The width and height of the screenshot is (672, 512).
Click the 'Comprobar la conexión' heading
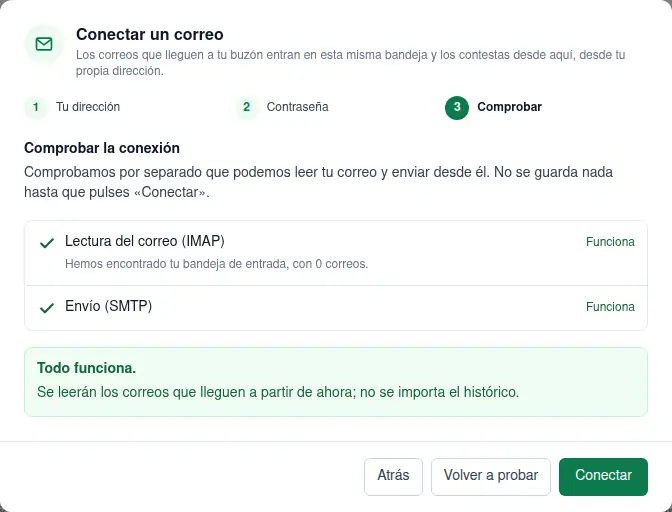click(x=102, y=148)
